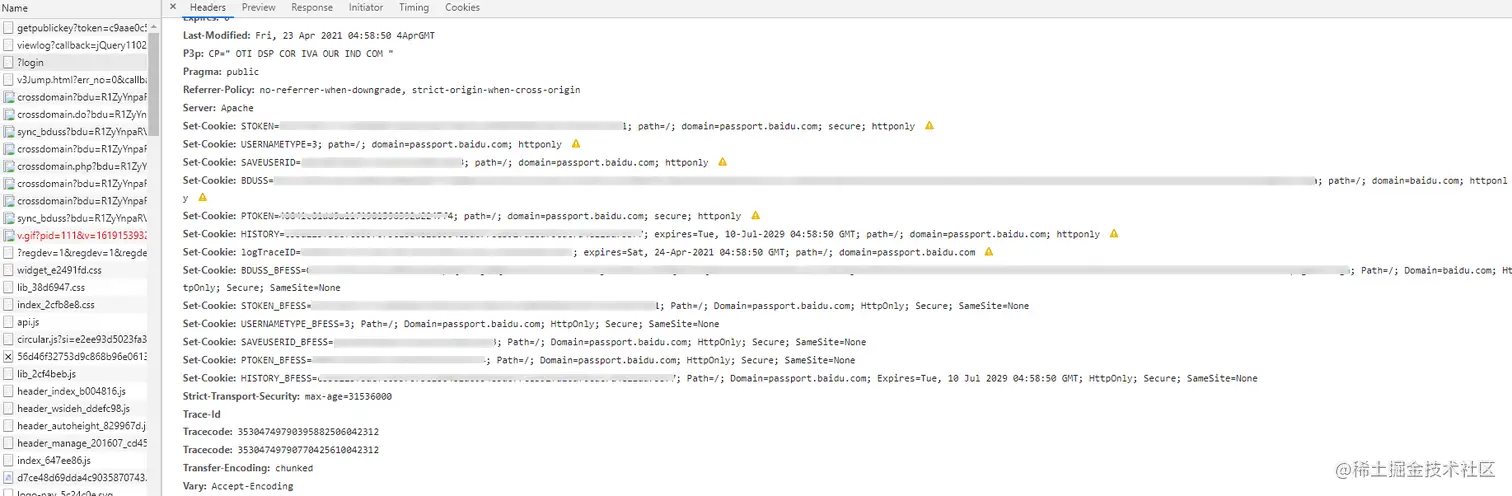
Task: Open the Initiator tab
Action: click(x=366, y=7)
